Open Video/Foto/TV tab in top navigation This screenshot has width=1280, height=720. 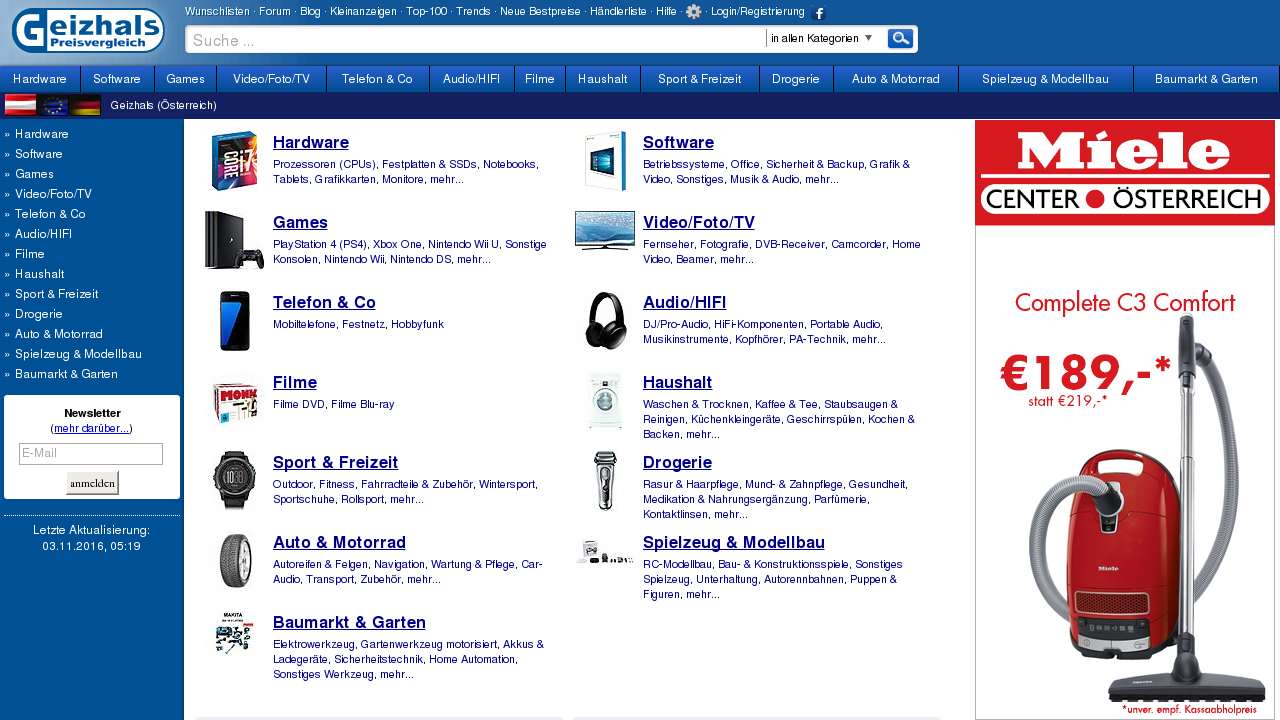click(271, 79)
